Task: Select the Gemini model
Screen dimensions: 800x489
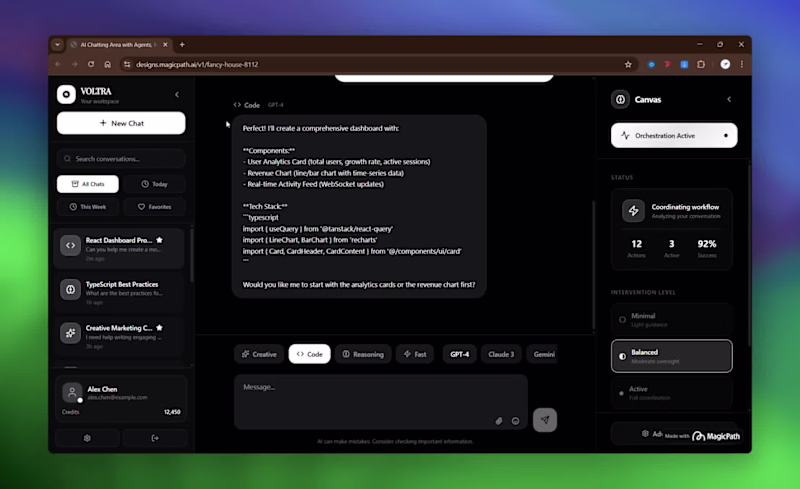Action: pyautogui.click(x=544, y=354)
